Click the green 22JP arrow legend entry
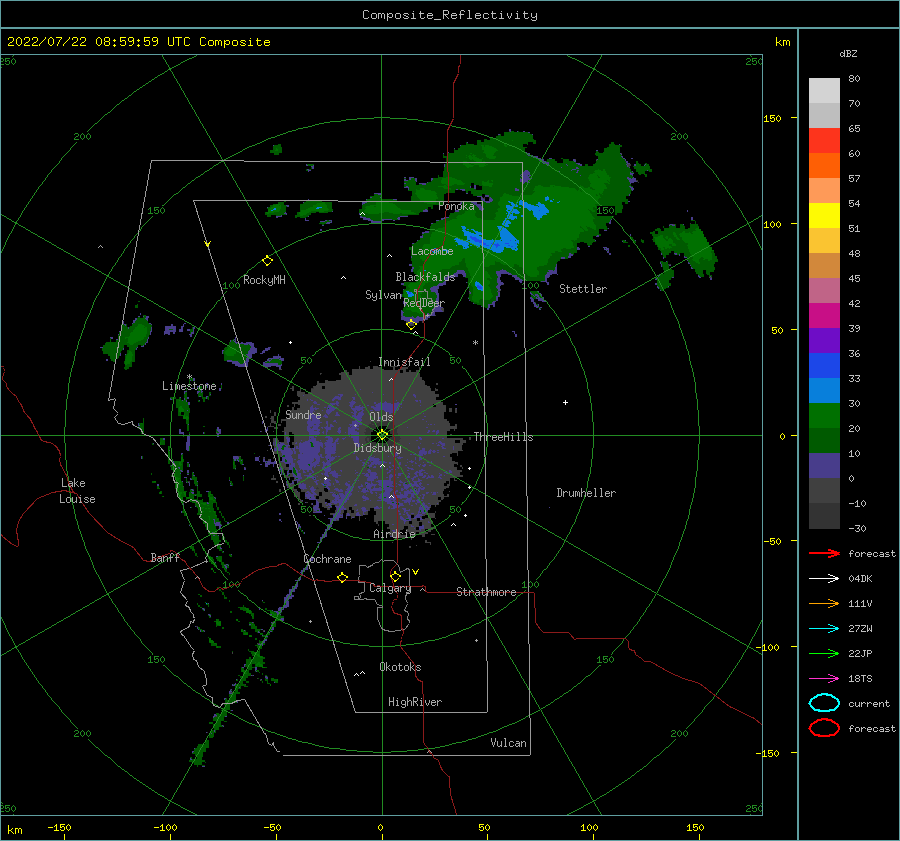Viewport: 900px width, 841px height. [824, 653]
